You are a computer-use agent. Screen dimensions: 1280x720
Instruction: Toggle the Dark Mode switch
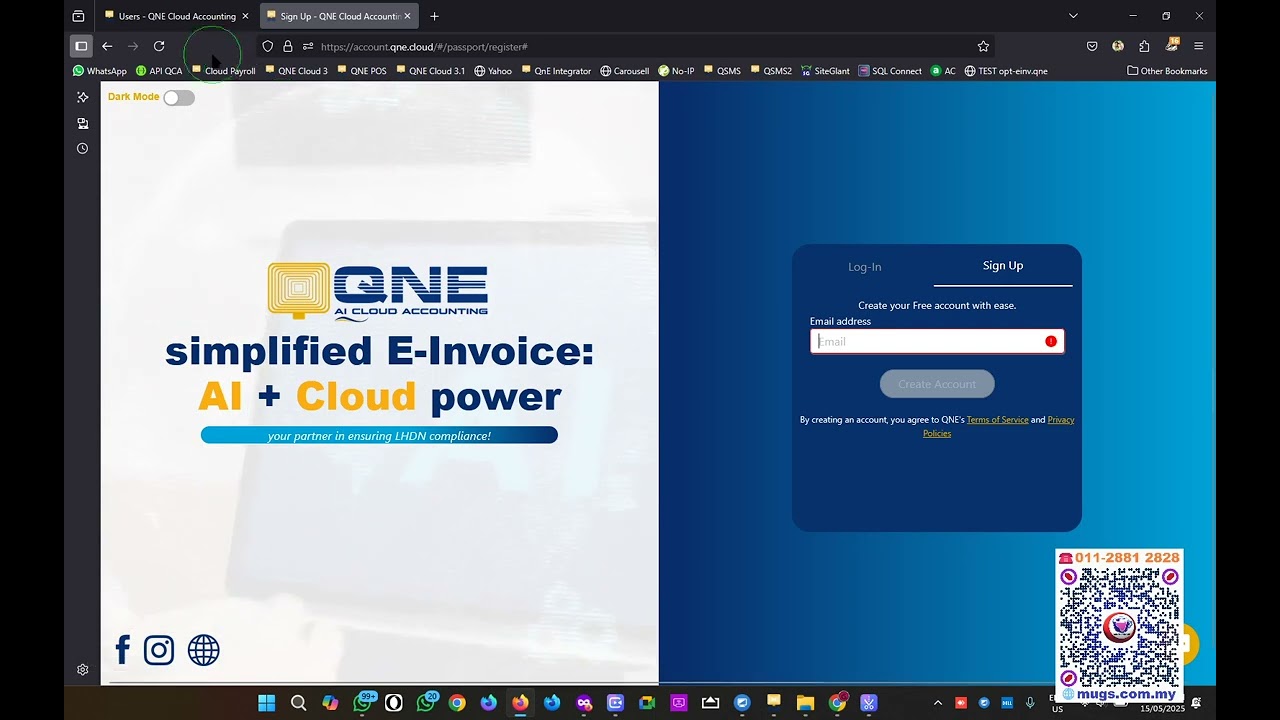click(179, 97)
